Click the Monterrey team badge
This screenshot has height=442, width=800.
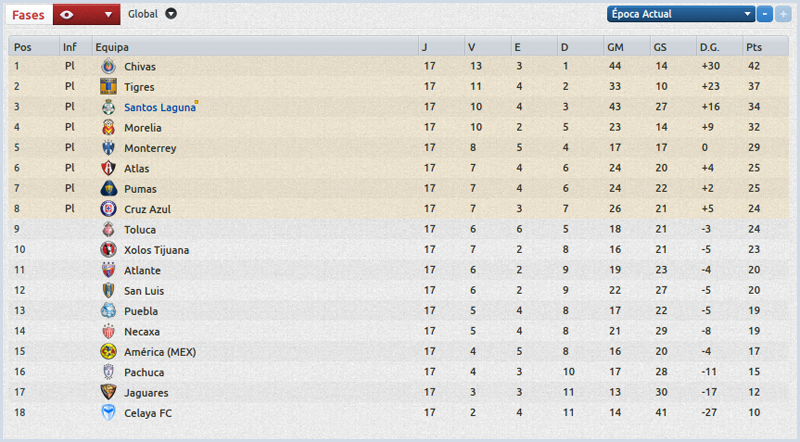pos(109,148)
